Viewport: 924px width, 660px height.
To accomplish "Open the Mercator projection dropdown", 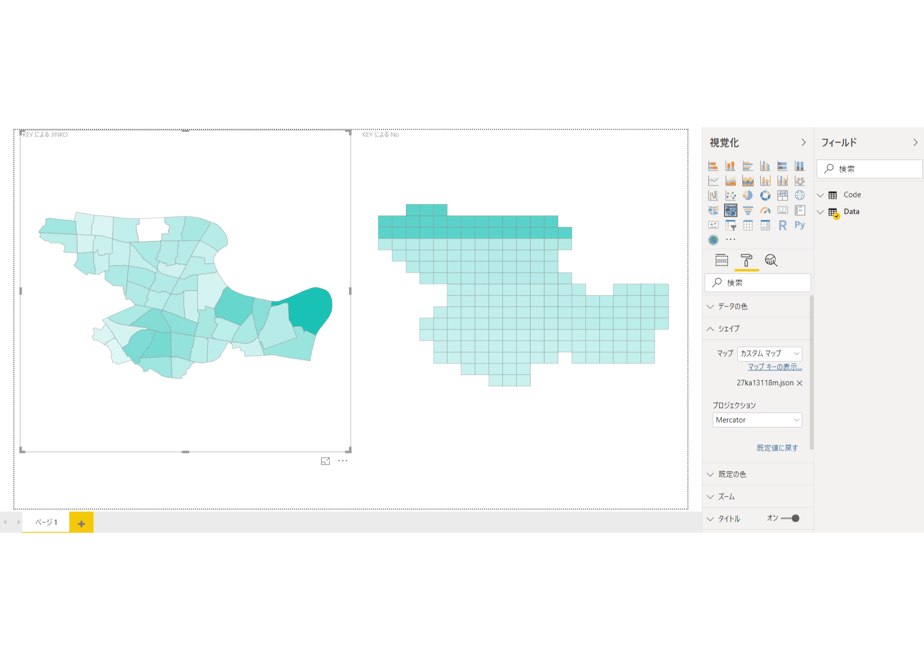I will (757, 420).
